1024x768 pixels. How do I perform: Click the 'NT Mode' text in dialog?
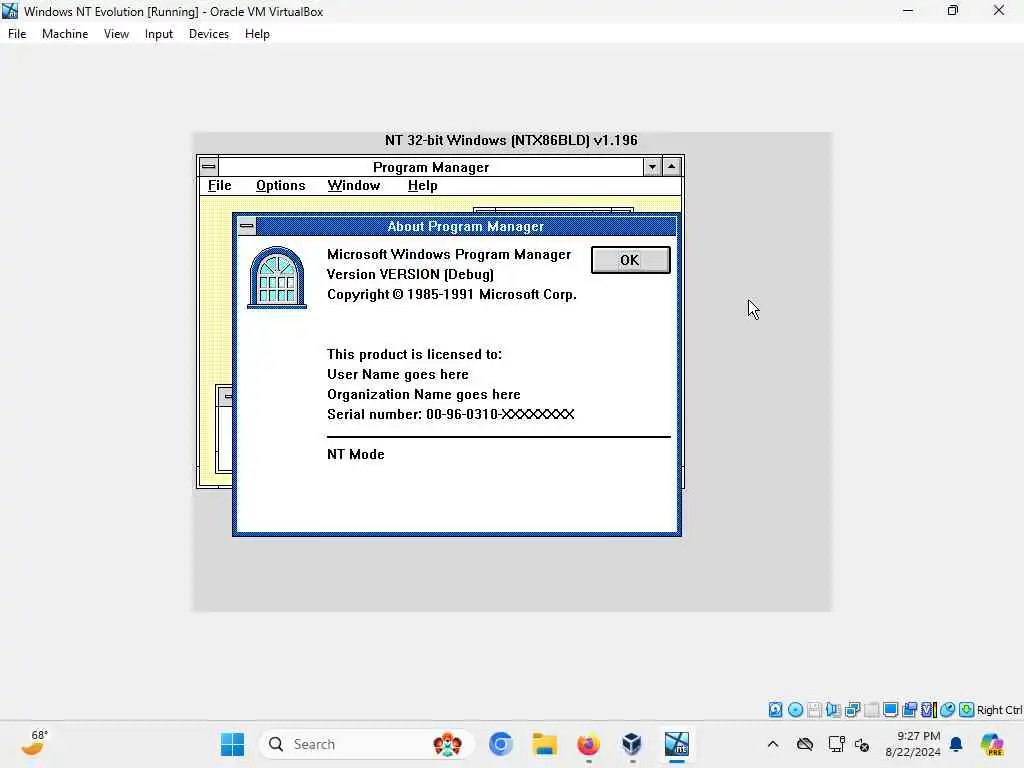pyautogui.click(x=356, y=455)
